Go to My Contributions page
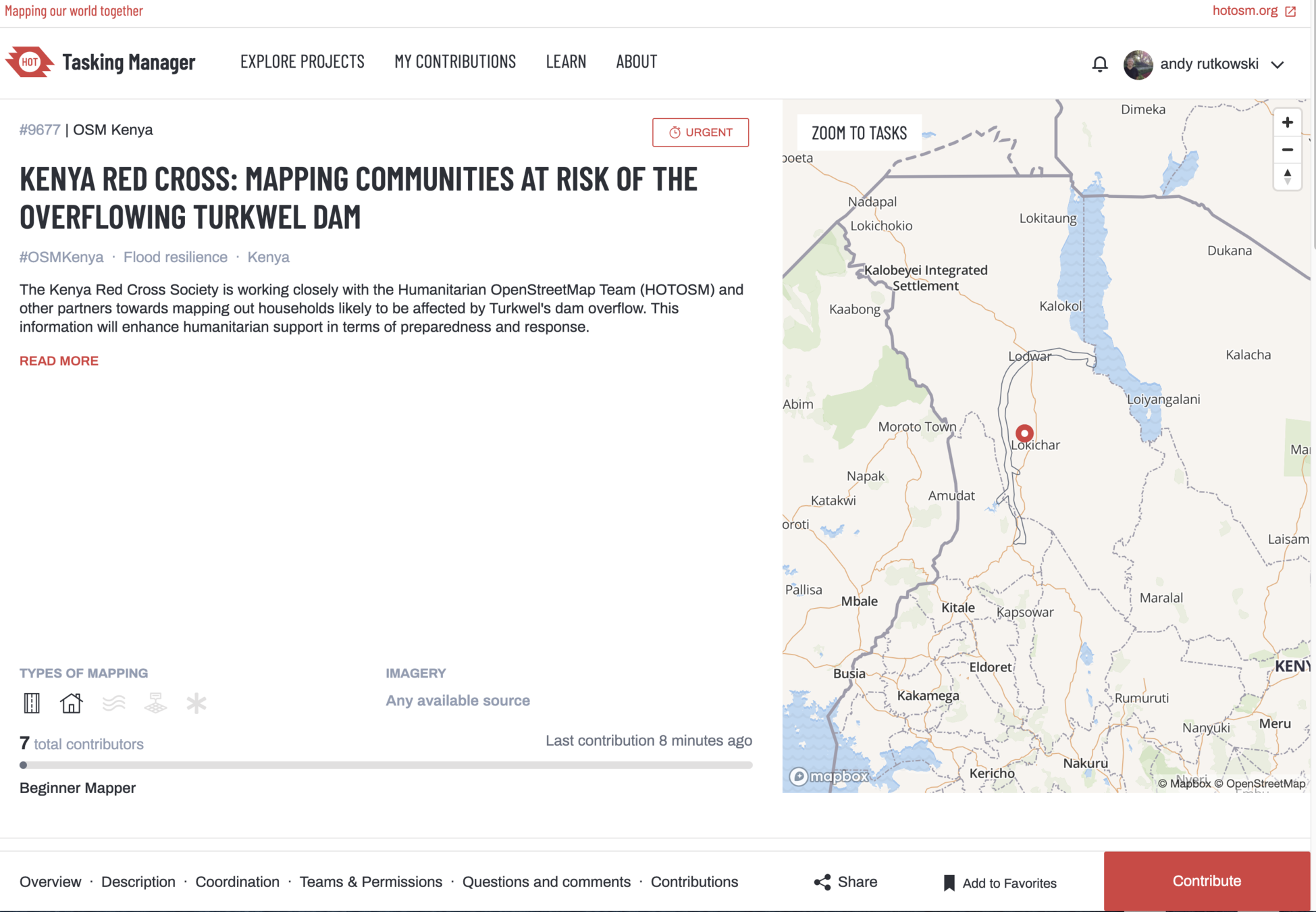1316x912 pixels. [x=454, y=61]
